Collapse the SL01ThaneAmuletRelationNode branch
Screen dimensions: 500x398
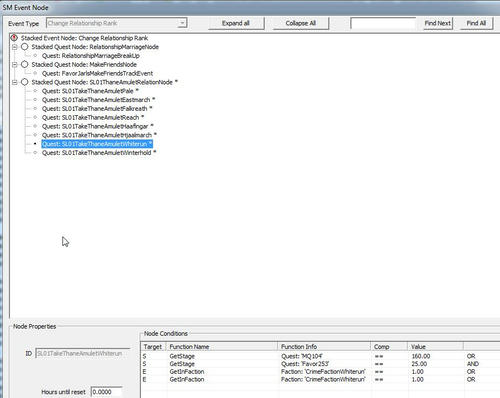pyautogui.click(x=14, y=82)
